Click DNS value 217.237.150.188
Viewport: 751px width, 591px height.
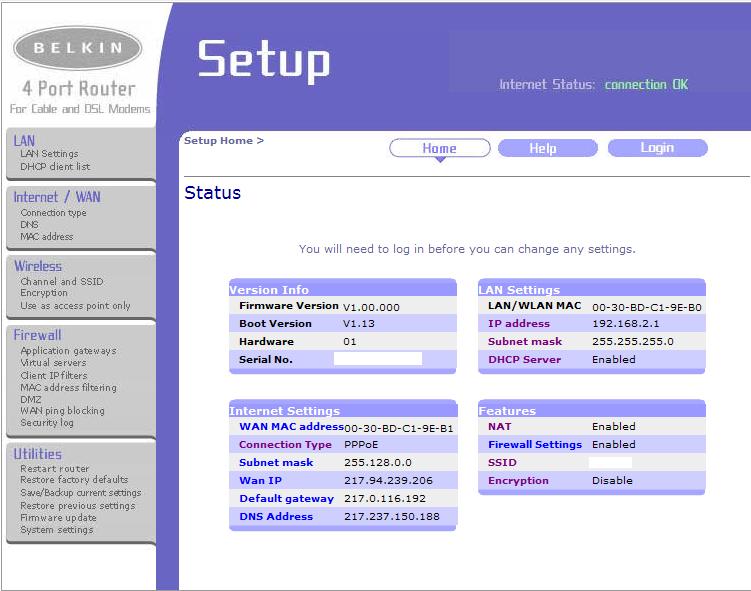392,517
